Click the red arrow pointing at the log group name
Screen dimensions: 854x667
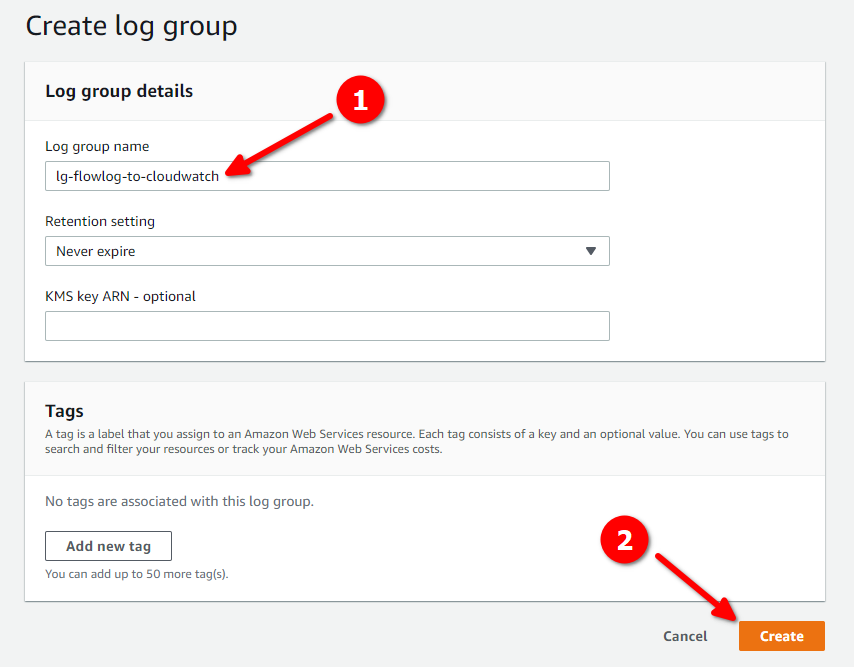point(279,145)
